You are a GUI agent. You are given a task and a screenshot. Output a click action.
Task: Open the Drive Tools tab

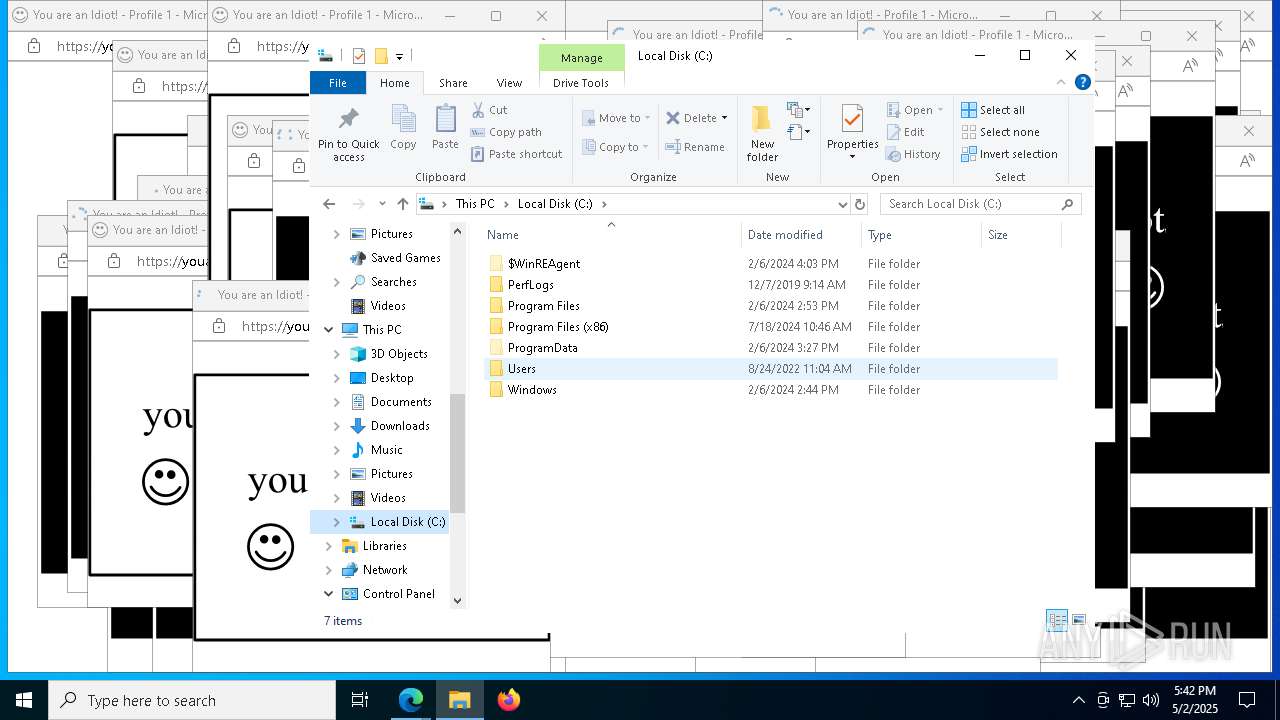click(581, 83)
